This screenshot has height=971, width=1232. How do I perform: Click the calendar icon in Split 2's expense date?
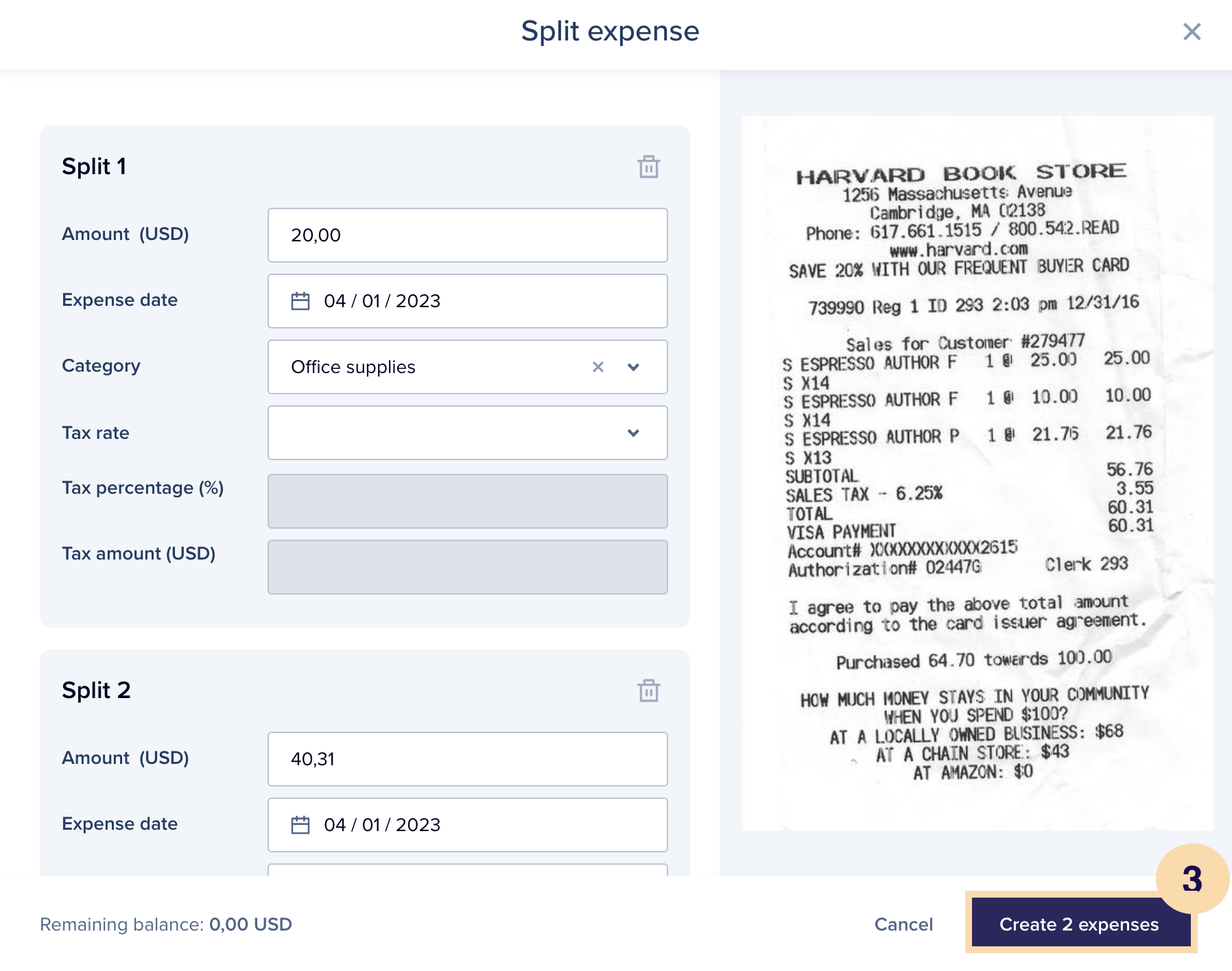pos(300,825)
